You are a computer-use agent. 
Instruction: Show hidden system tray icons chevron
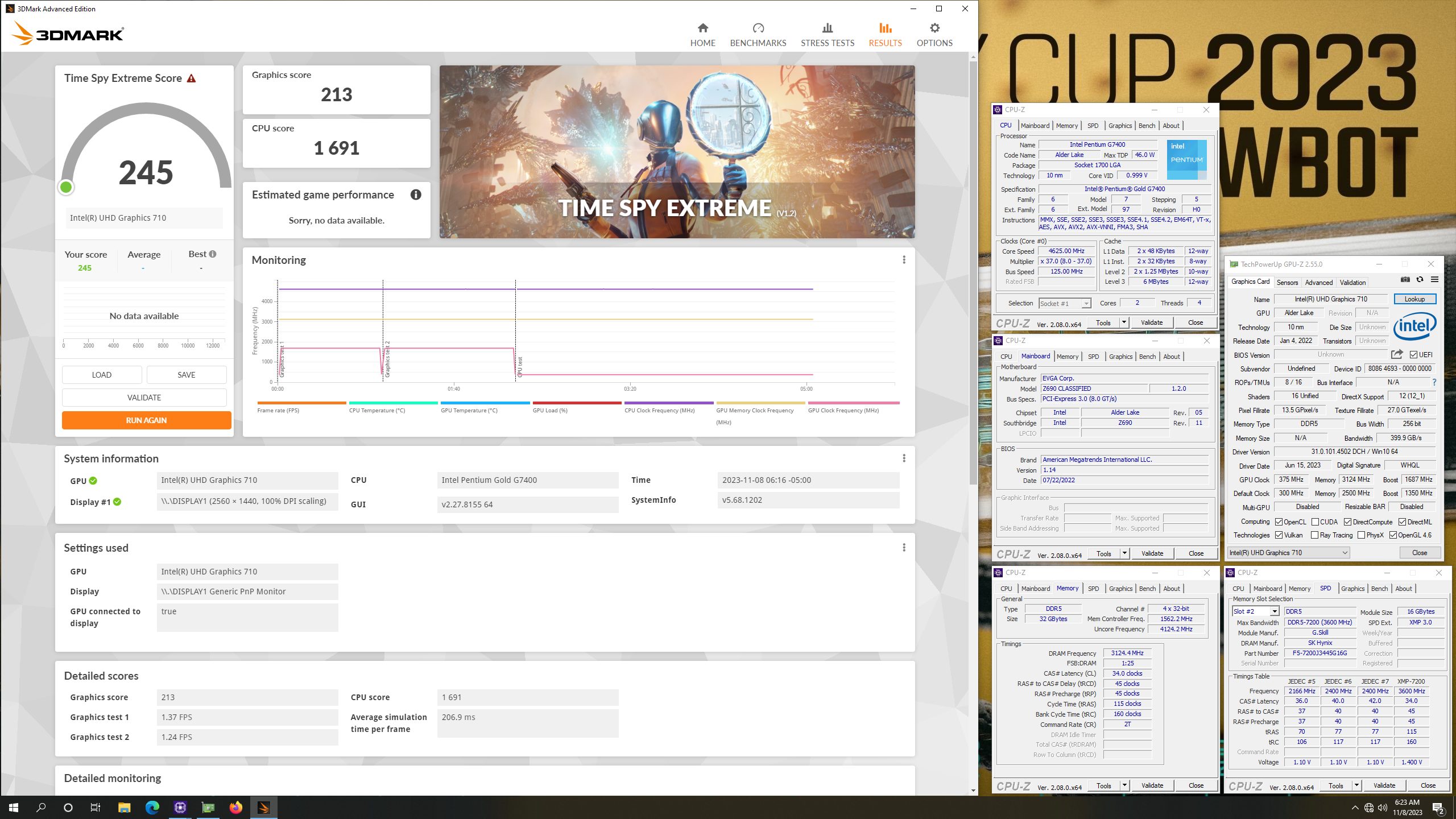coord(1355,808)
